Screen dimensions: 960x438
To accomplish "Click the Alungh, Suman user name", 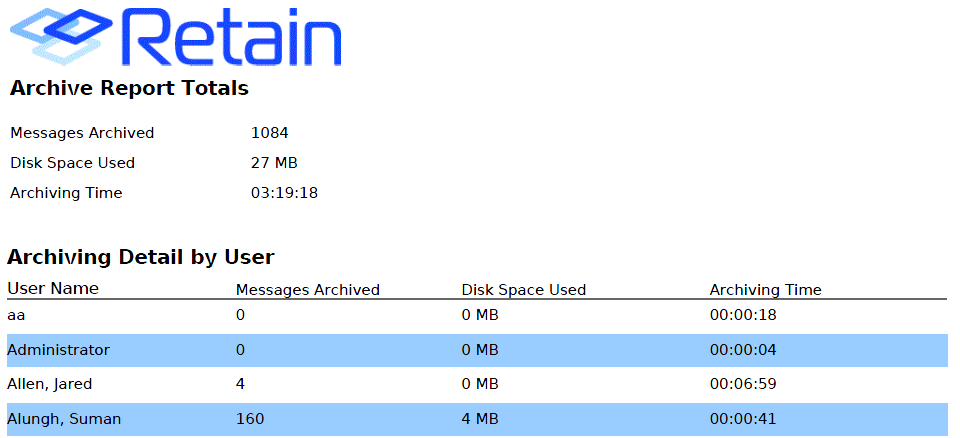I will point(64,419).
